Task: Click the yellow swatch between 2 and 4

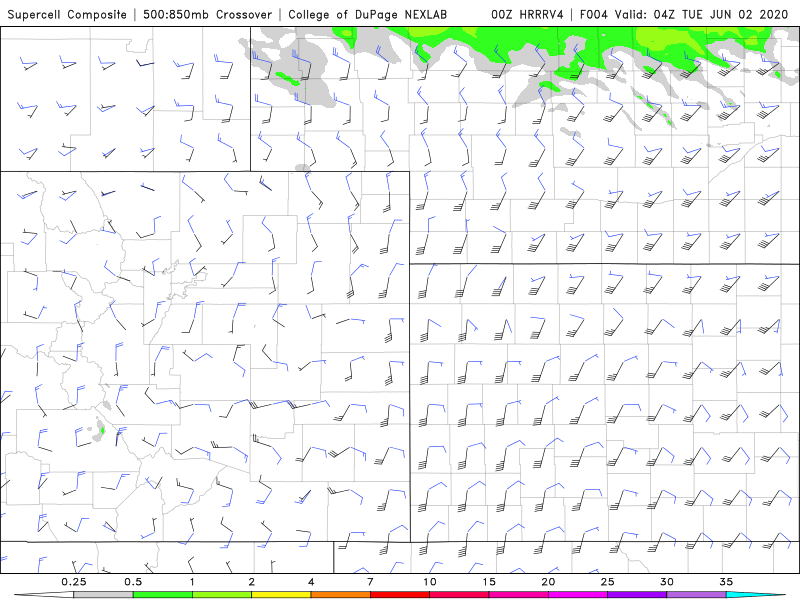Action: [x=281, y=595]
